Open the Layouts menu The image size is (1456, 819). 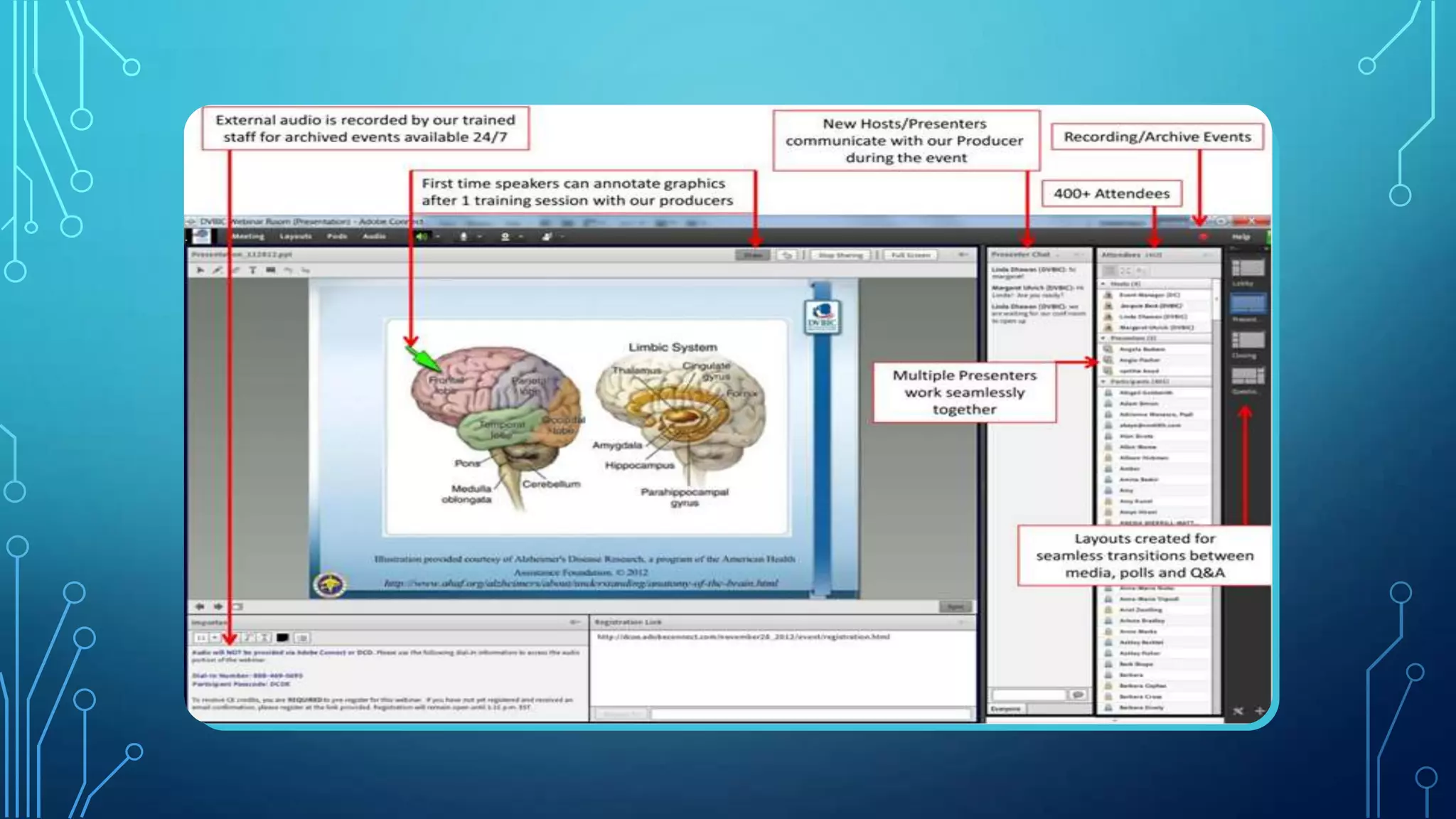(295, 236)
